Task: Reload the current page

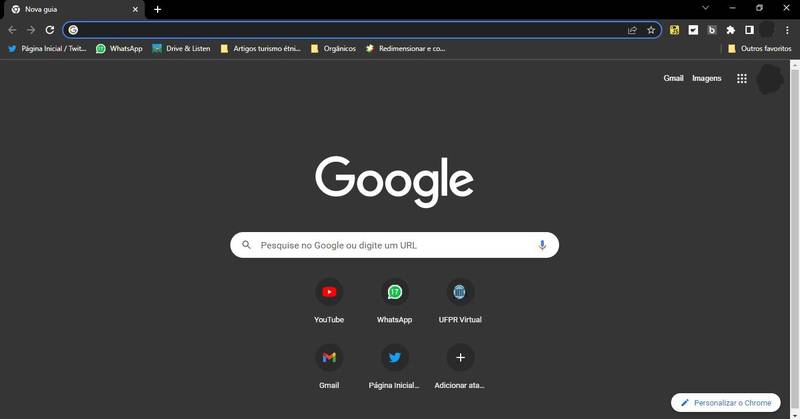Action: [49, 30]
